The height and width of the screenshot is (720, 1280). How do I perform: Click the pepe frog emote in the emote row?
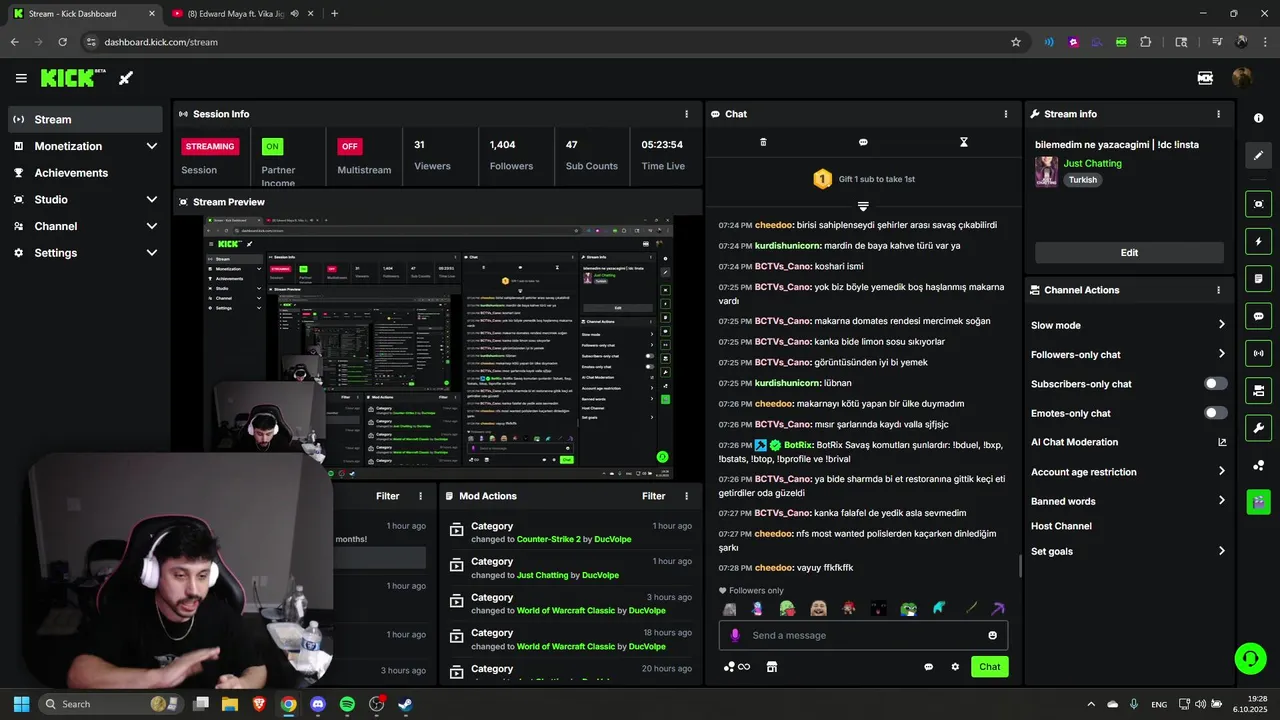click(x=908, y=608)
